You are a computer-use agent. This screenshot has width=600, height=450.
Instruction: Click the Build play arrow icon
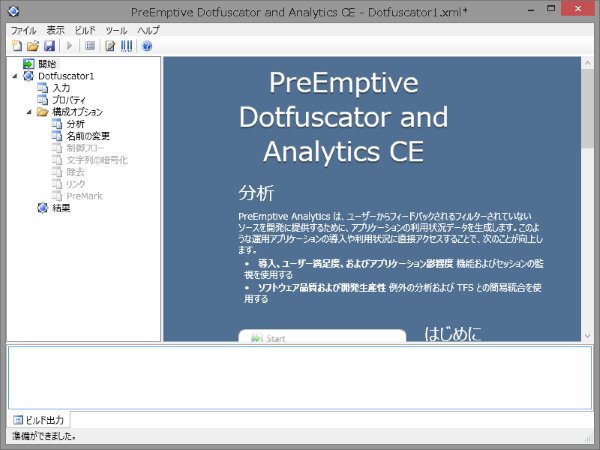[x=69, y=46]
